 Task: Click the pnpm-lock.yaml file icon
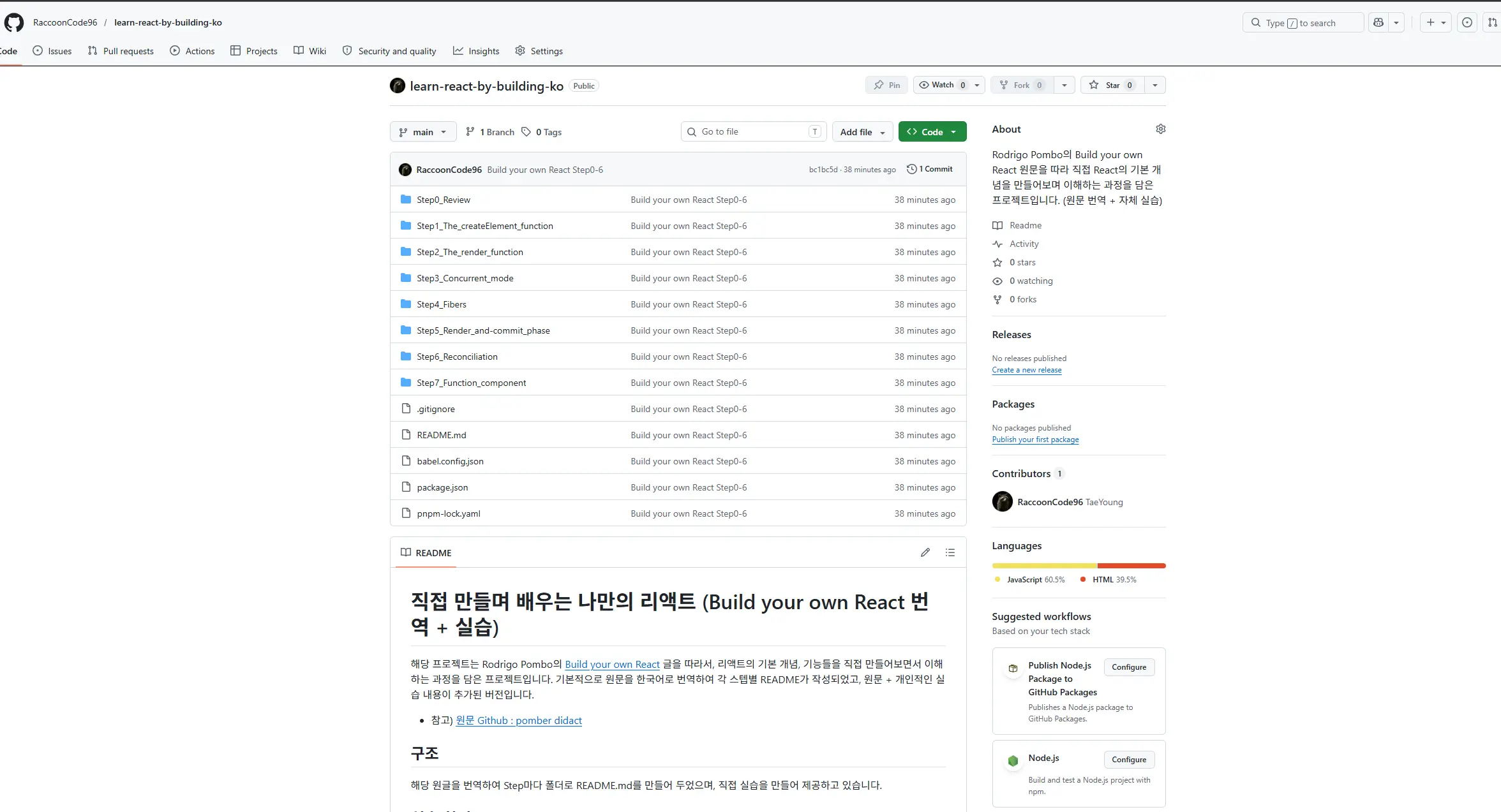406,513
